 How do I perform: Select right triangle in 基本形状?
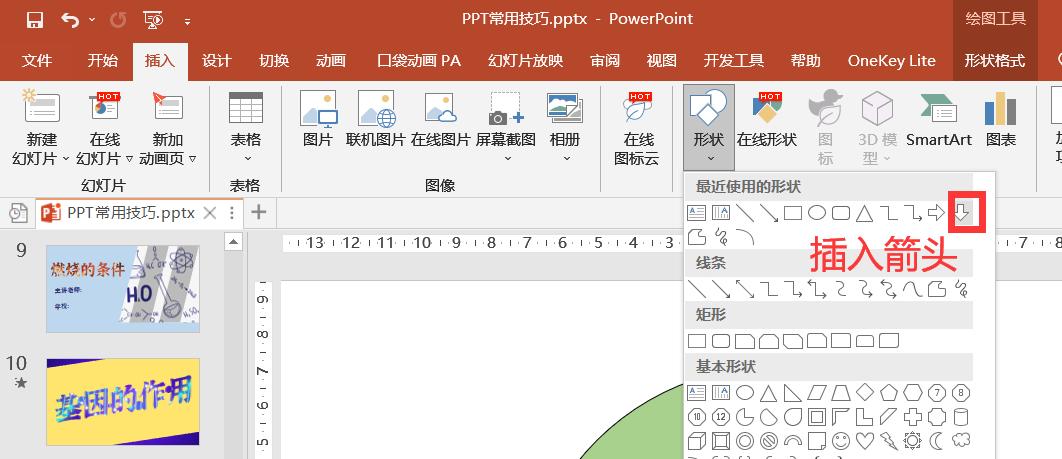[792, 393]
